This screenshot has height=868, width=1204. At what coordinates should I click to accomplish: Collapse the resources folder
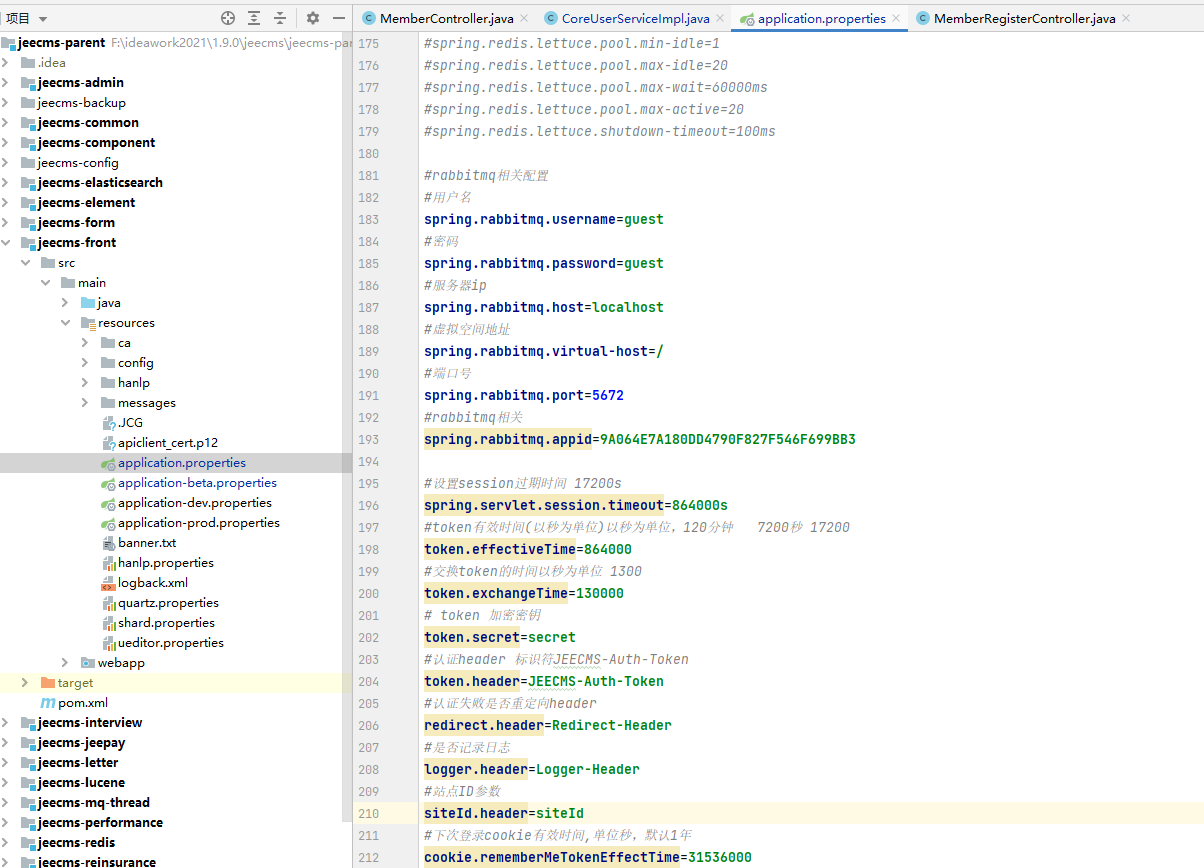tap(65, 322)
